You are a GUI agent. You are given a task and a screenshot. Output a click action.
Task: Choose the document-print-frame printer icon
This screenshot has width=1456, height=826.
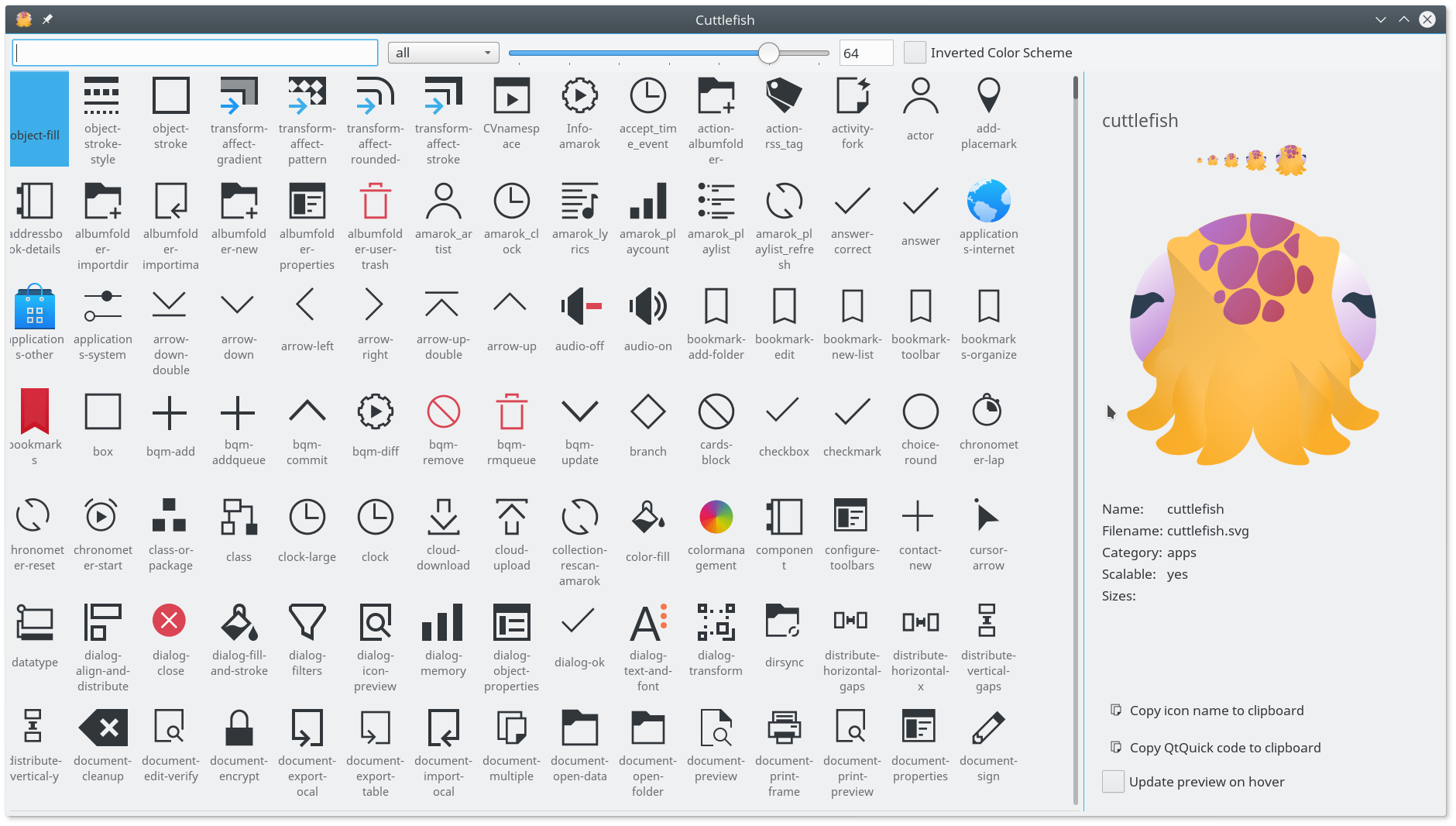click(784, 728)
